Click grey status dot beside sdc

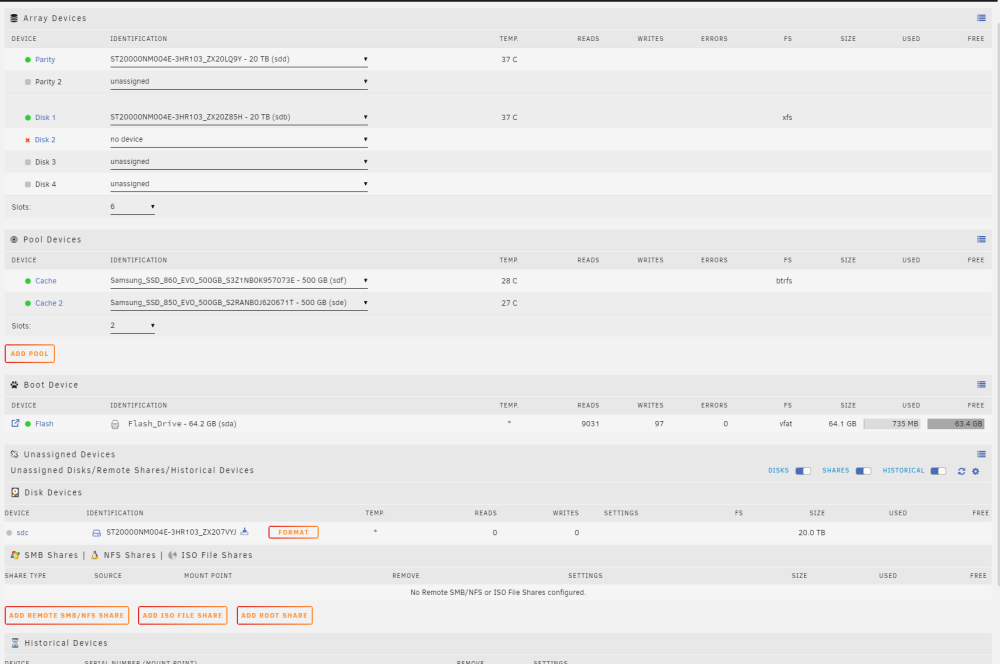[9, 533]
